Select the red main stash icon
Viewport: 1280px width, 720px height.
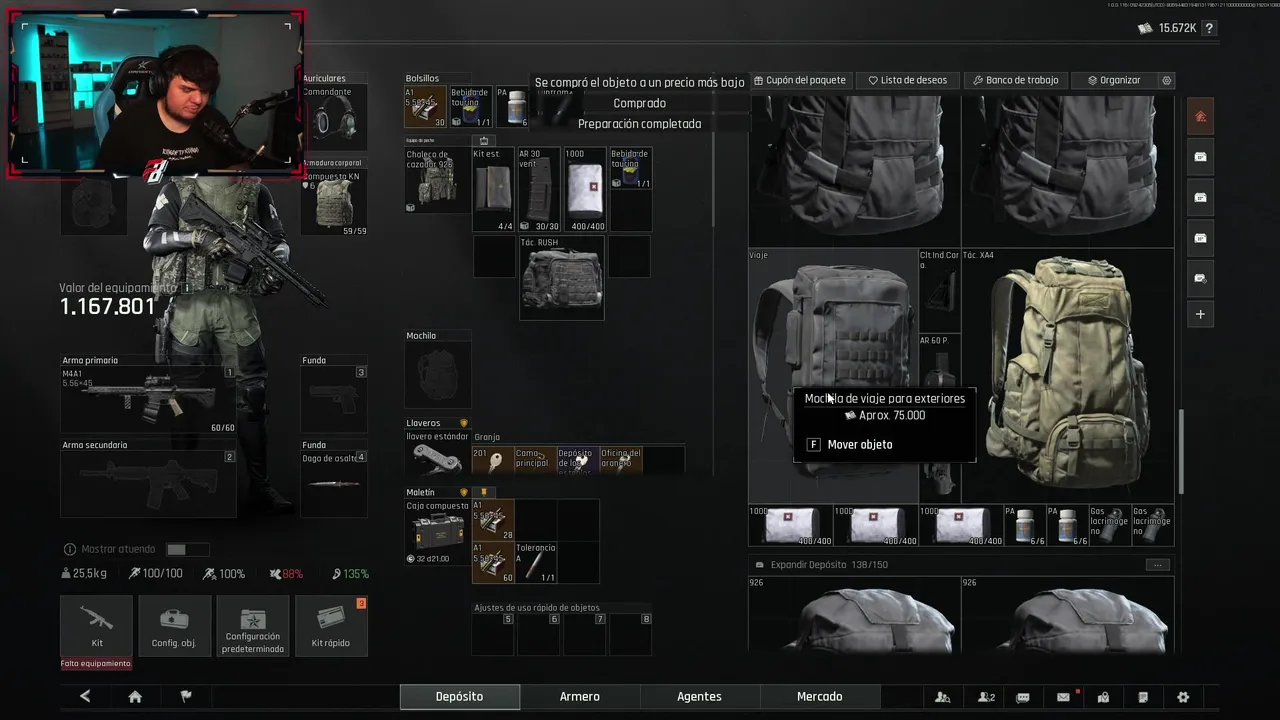point(1201,117)
